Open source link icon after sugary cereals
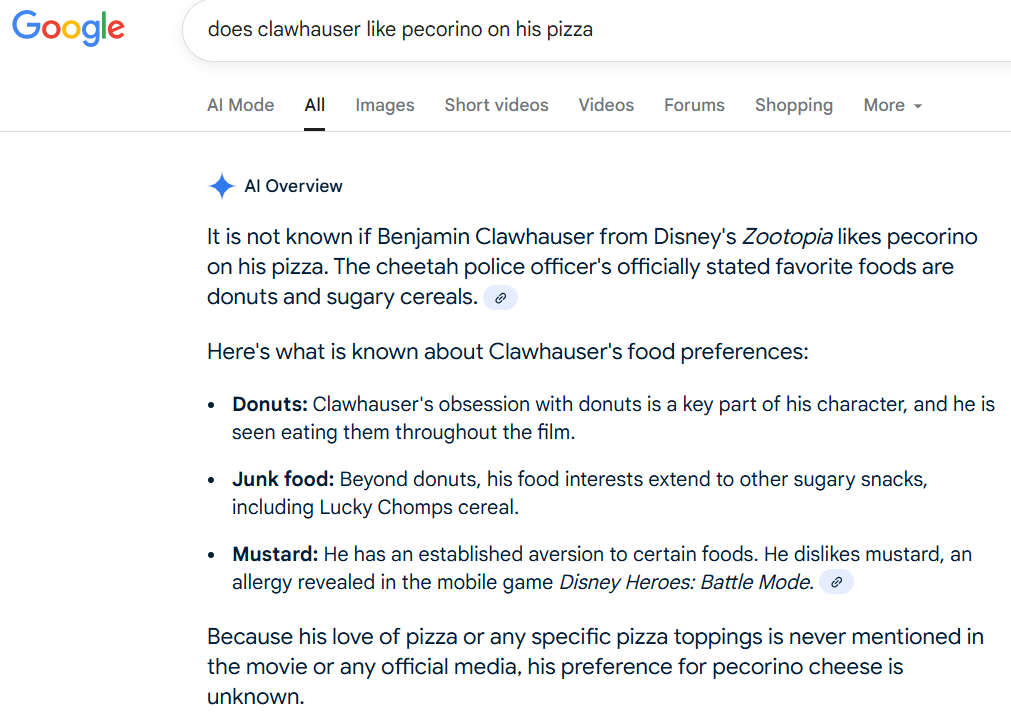 tap(500, 298)
